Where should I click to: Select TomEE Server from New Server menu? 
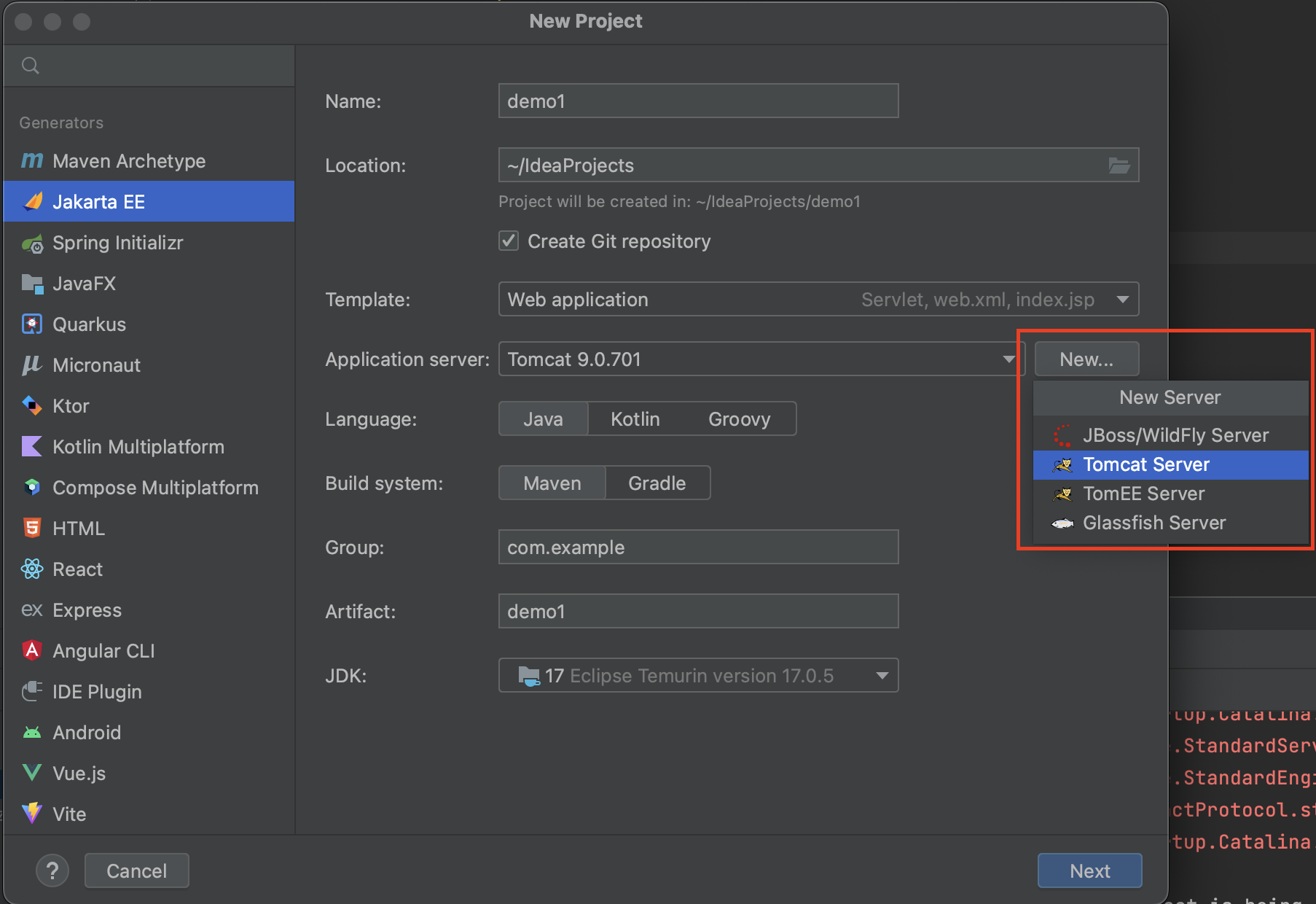point(1170,494)
